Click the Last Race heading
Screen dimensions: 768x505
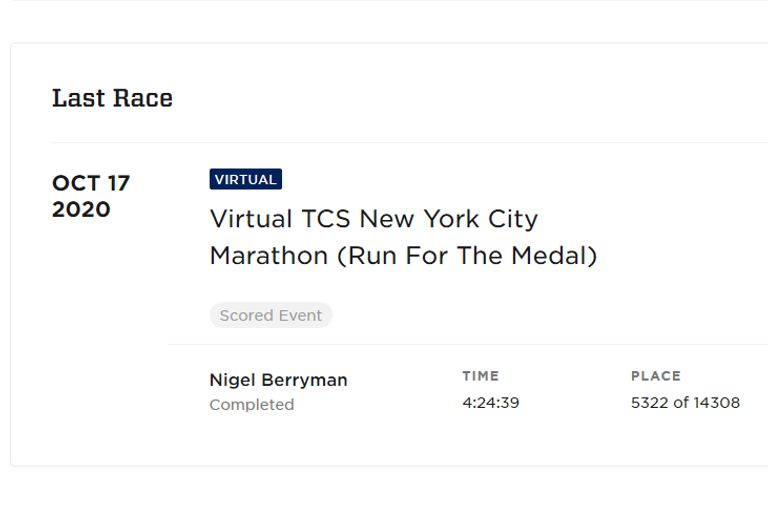112,98
